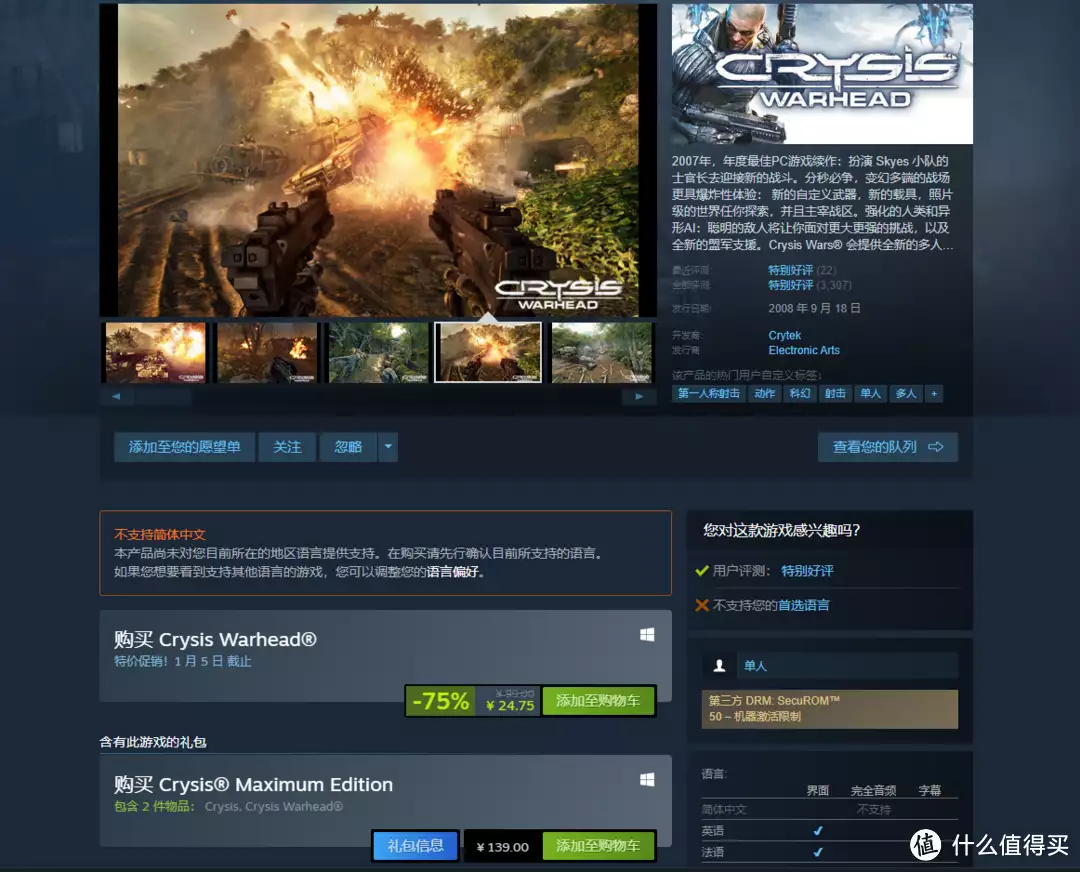The width and height of the screenshot is (1080, 872).
Task: Add Crysis Warhead to your wishlist
Action: [185, 447]
